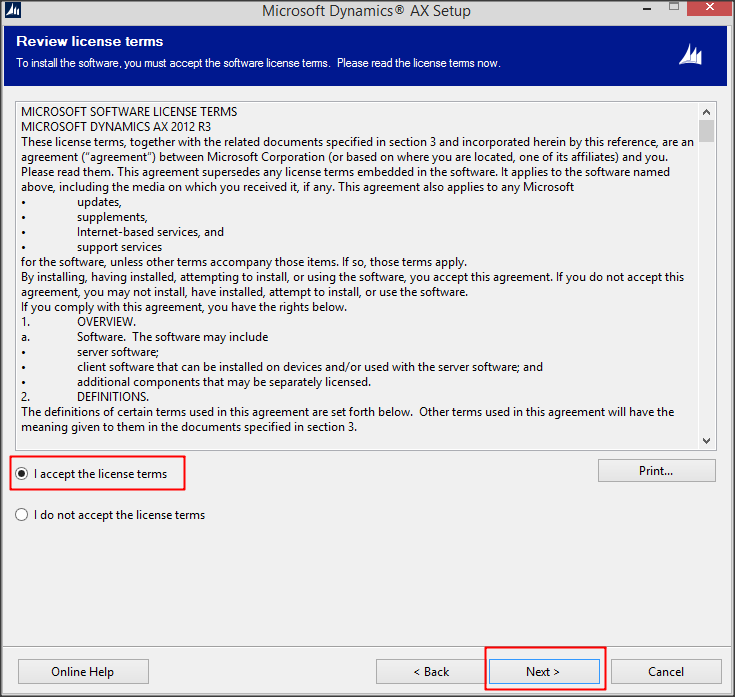Minimize the setup window
The width and height of the screenshot is (735, 697).
(647, 9)
